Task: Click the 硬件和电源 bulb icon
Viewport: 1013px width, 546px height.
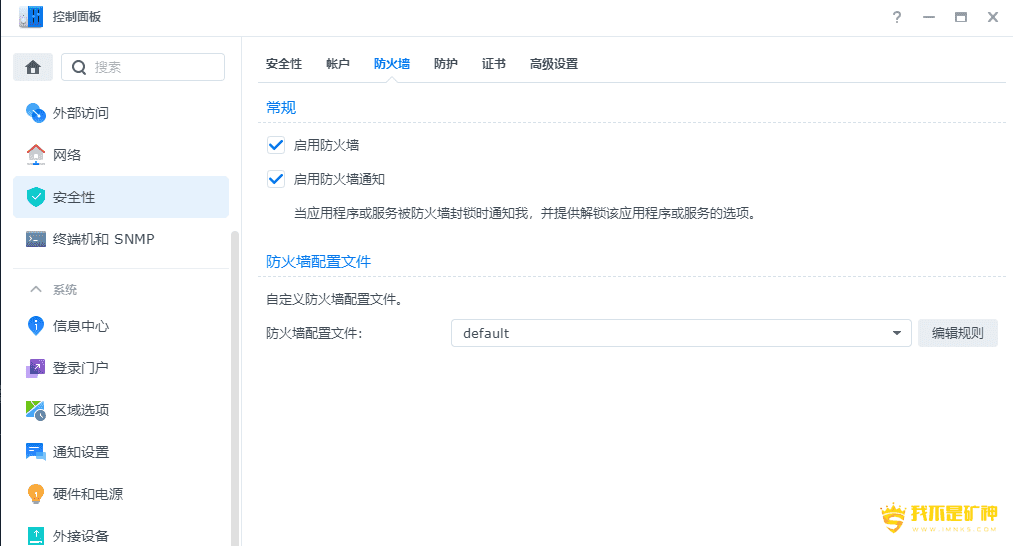Action: (x=36, y=494)
